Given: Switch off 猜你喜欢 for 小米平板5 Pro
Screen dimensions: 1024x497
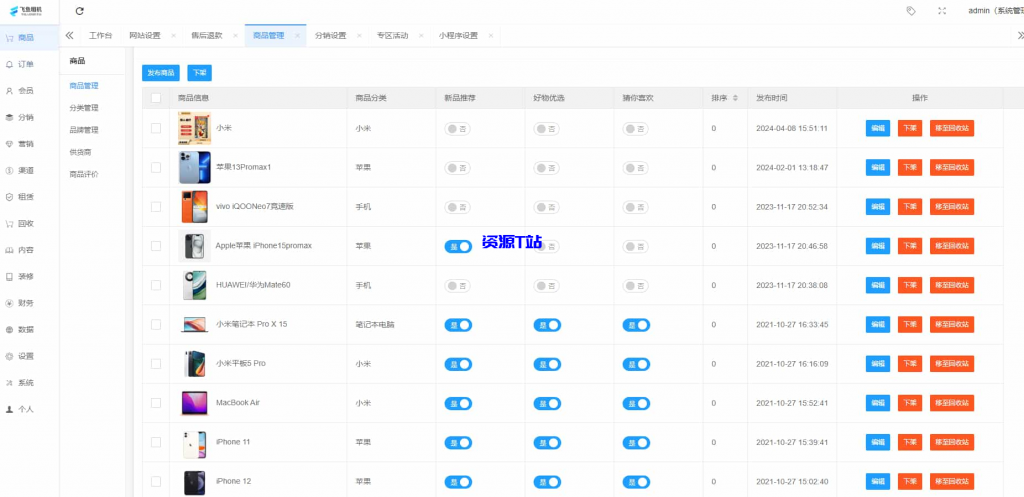Looking at the screenshot, I should coord(635,364).
